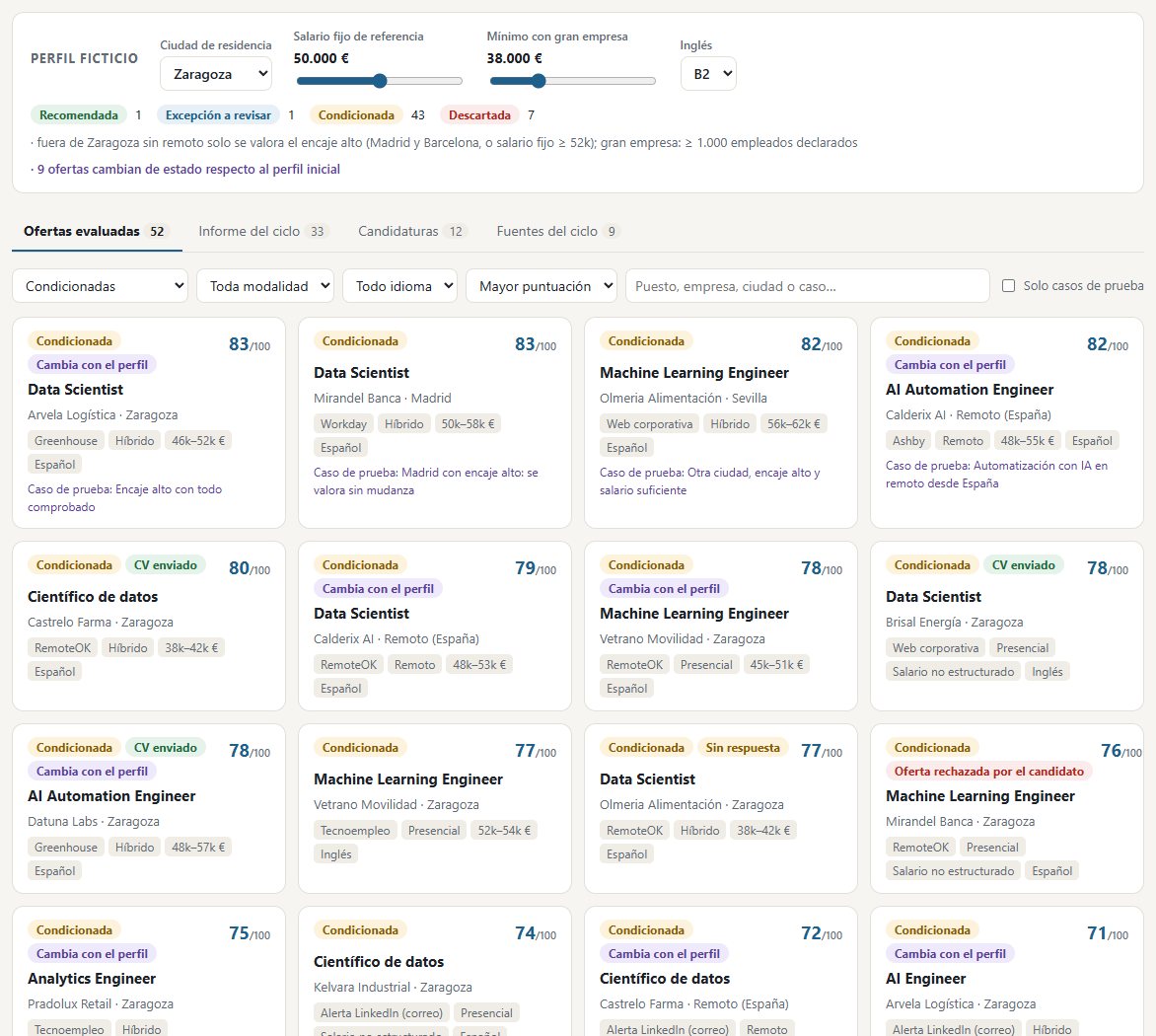The width and height of the screenshot is (1156, 1036).
Task: Switch to the Informe del ciclo tab
Action: [x=262, y=232]
